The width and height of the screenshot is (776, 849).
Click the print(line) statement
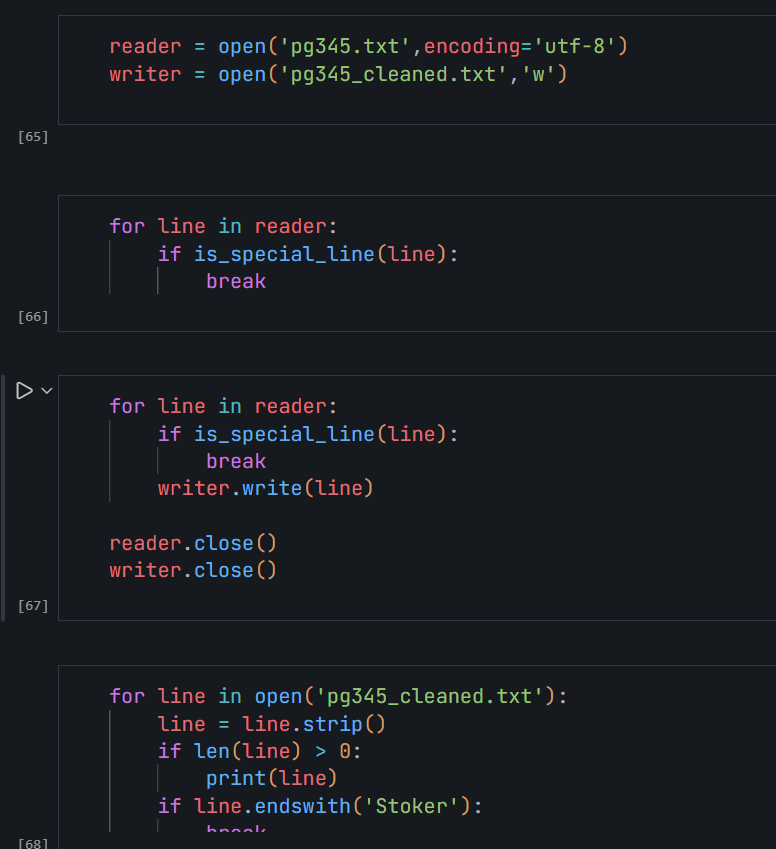pos(271,779)
